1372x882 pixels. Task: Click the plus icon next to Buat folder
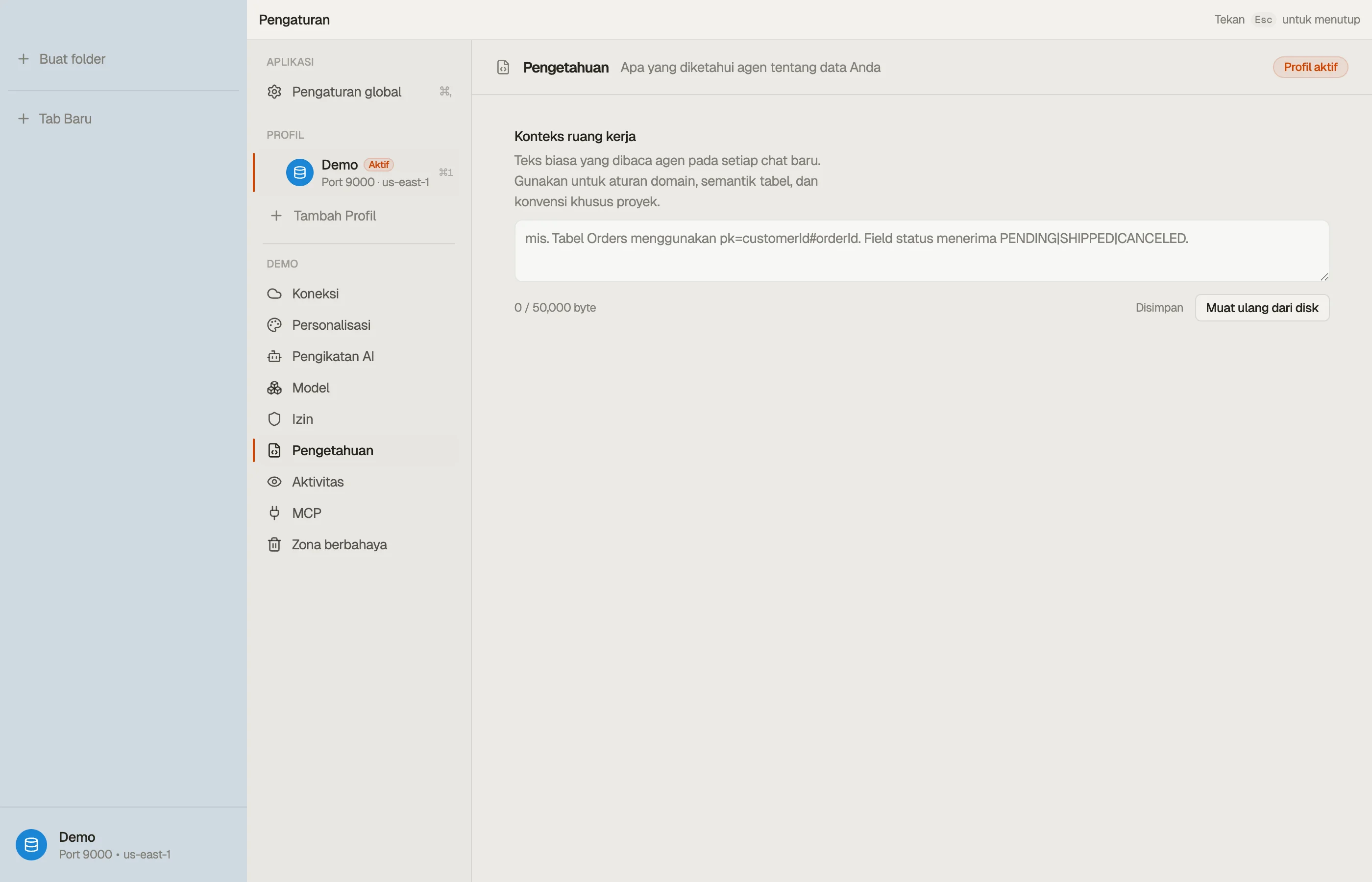pyautogui.click(x=24, y=59)
